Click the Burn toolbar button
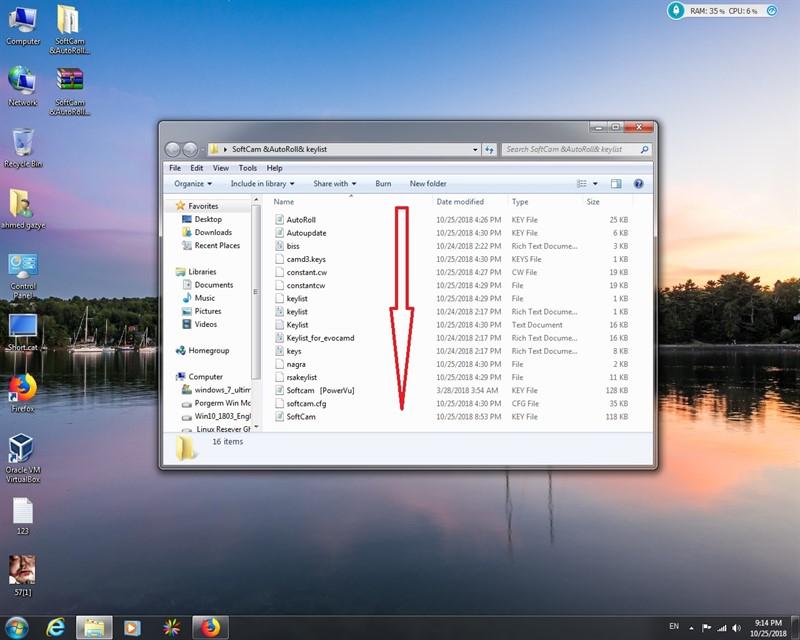The image size is (800, 640). point(383,184)
